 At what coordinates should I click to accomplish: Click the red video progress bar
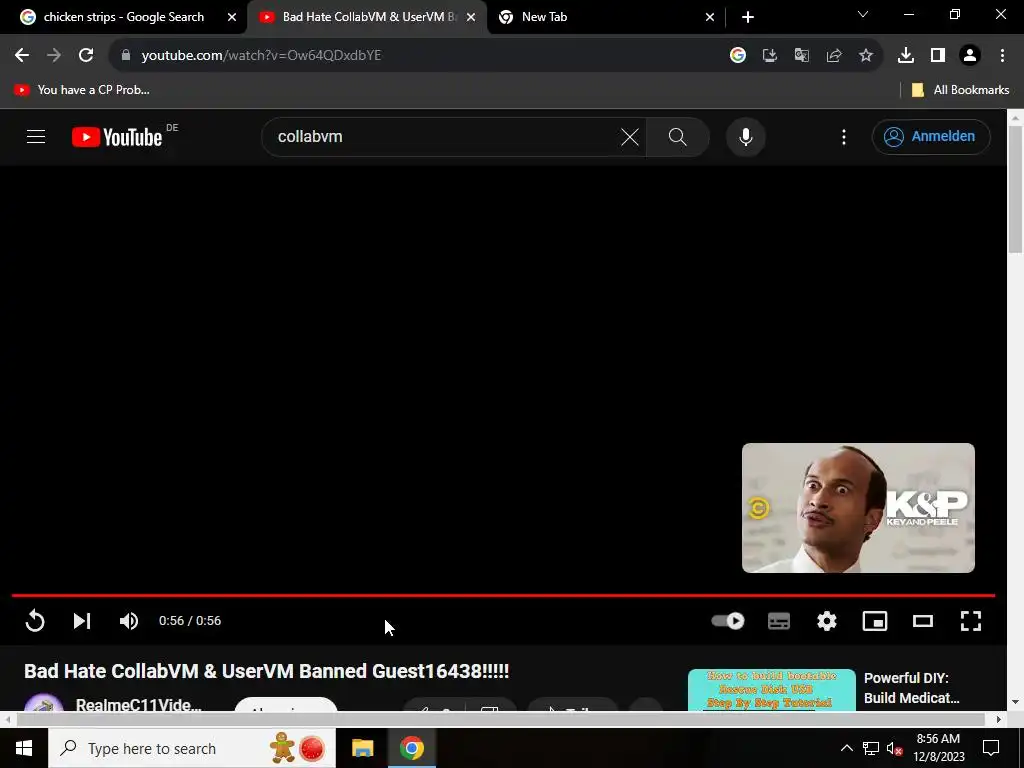pos(503,596)
